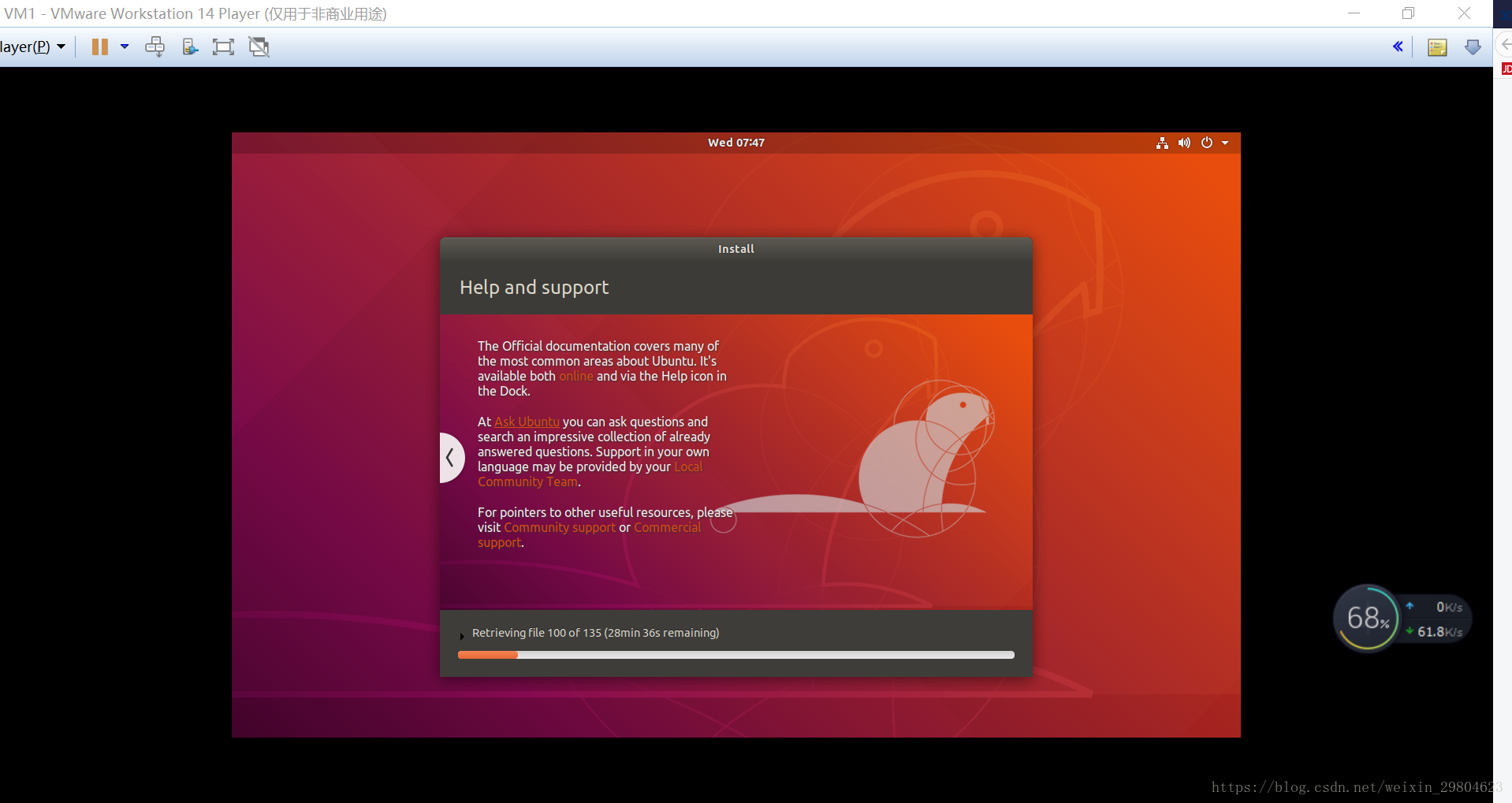Screen dimensions: 1512x803
Task: Toggle Unity mode icon
Action: (x=259, y=46)
